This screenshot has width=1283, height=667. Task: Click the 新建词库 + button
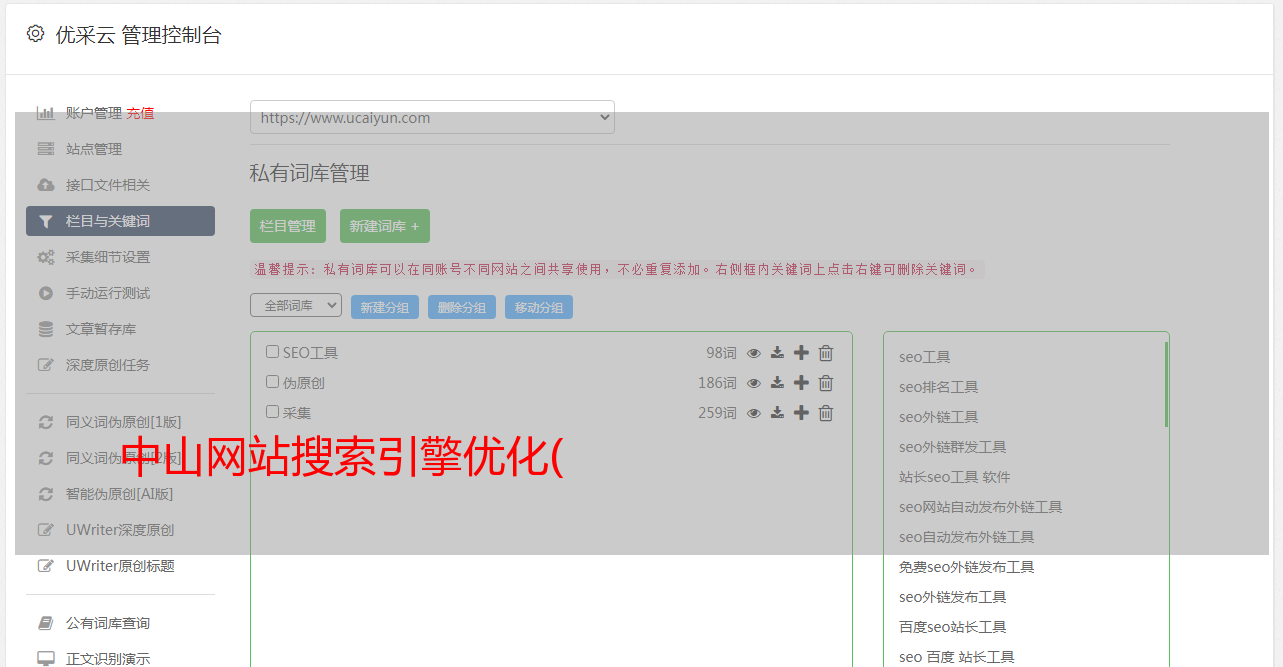tap(385, 226)
